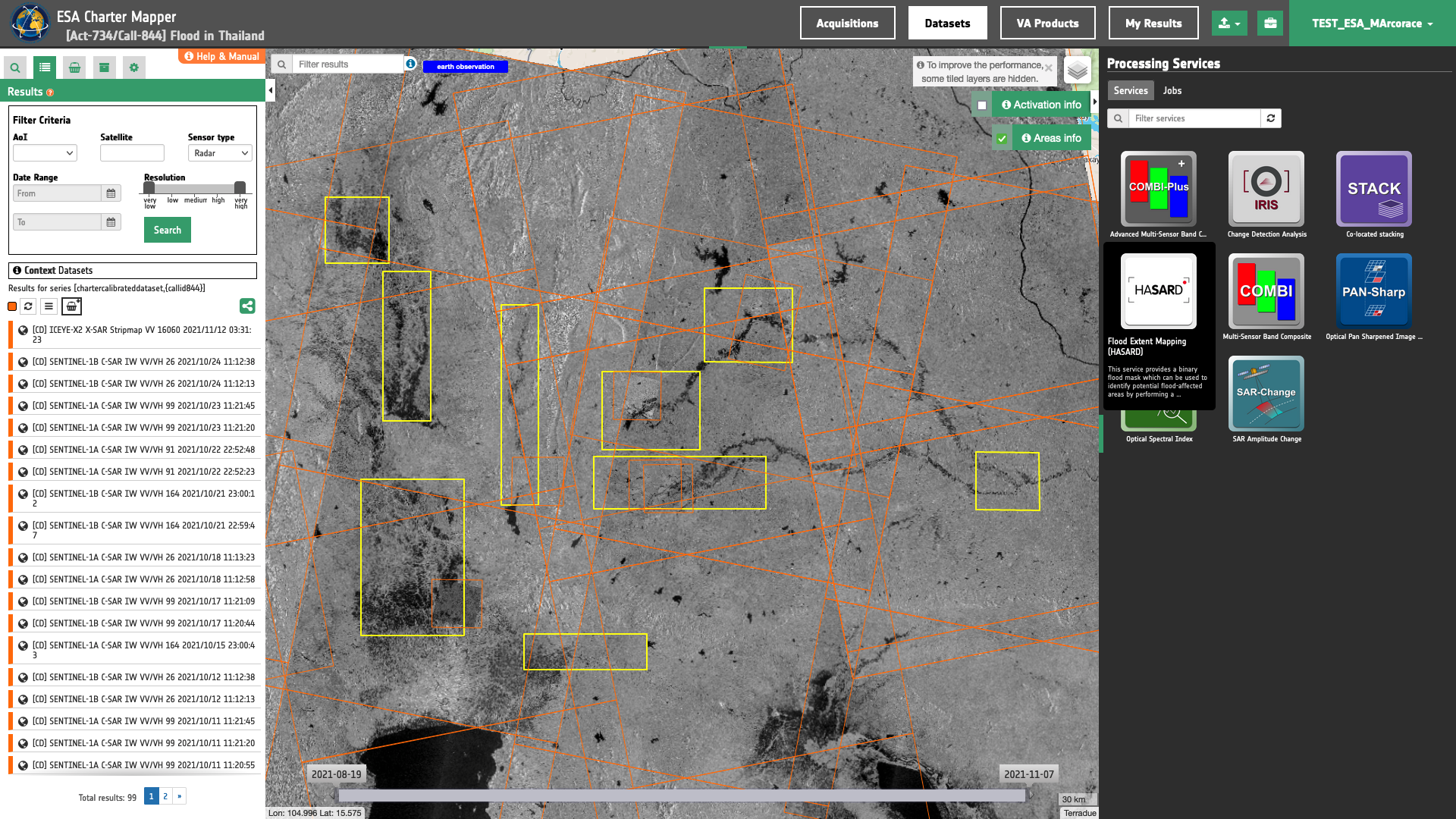Open the HASARD Flood Extent Mapping service
The image size is (1456, 819).
(x=1158, y=291)
